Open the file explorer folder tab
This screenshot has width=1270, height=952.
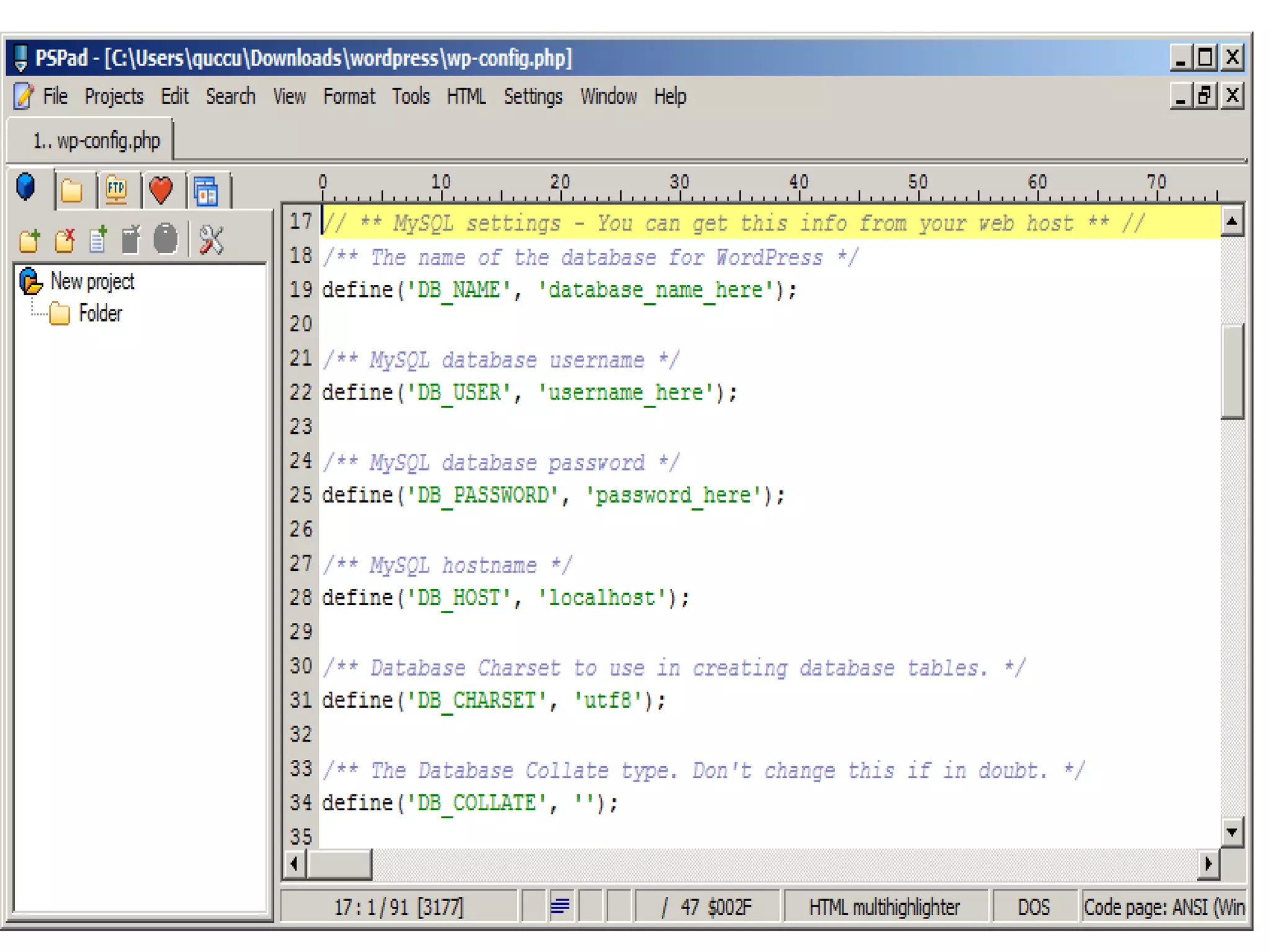[x=72, y=190]
